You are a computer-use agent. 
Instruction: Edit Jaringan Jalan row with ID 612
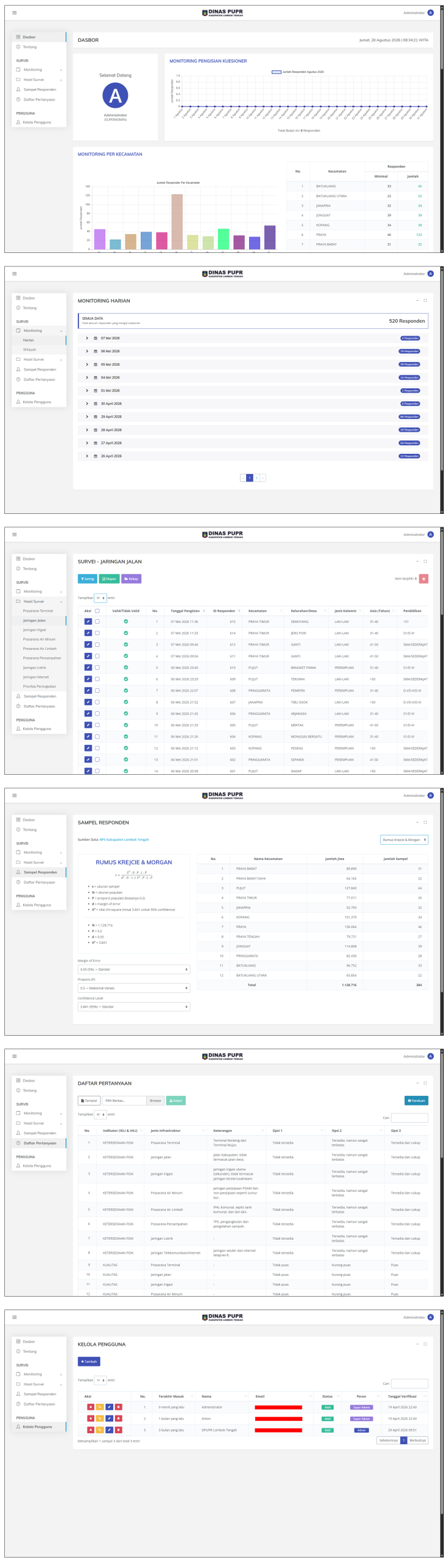(x=88, y=644)
